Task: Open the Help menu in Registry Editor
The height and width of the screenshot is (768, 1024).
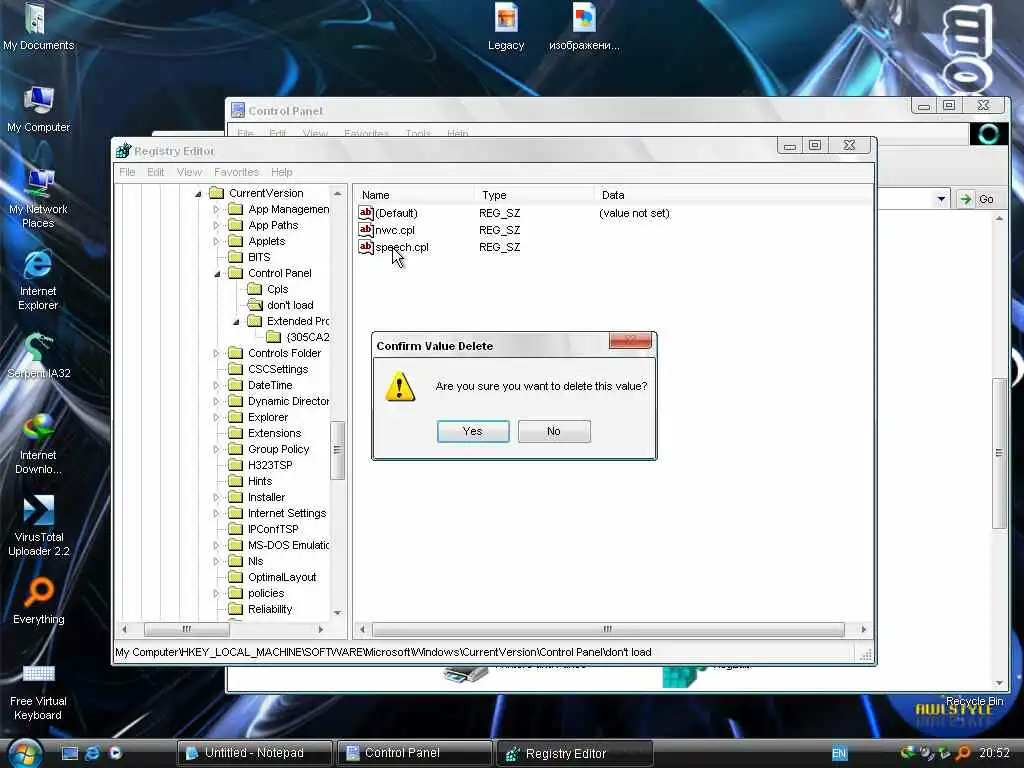Action: tap(281, 172)
